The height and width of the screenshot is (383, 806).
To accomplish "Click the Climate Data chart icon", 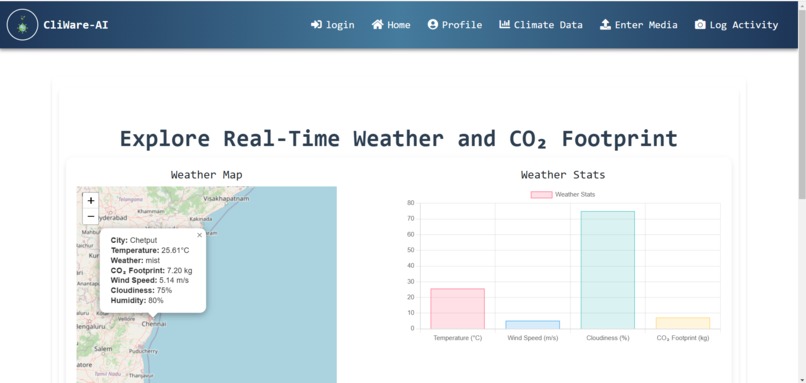I will point(504,25).
